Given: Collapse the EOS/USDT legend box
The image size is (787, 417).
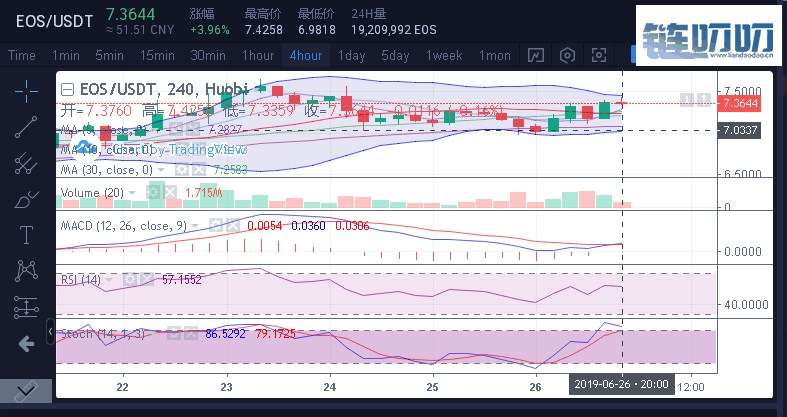Looking at the screenshot, I should click(x=68, y=88).
